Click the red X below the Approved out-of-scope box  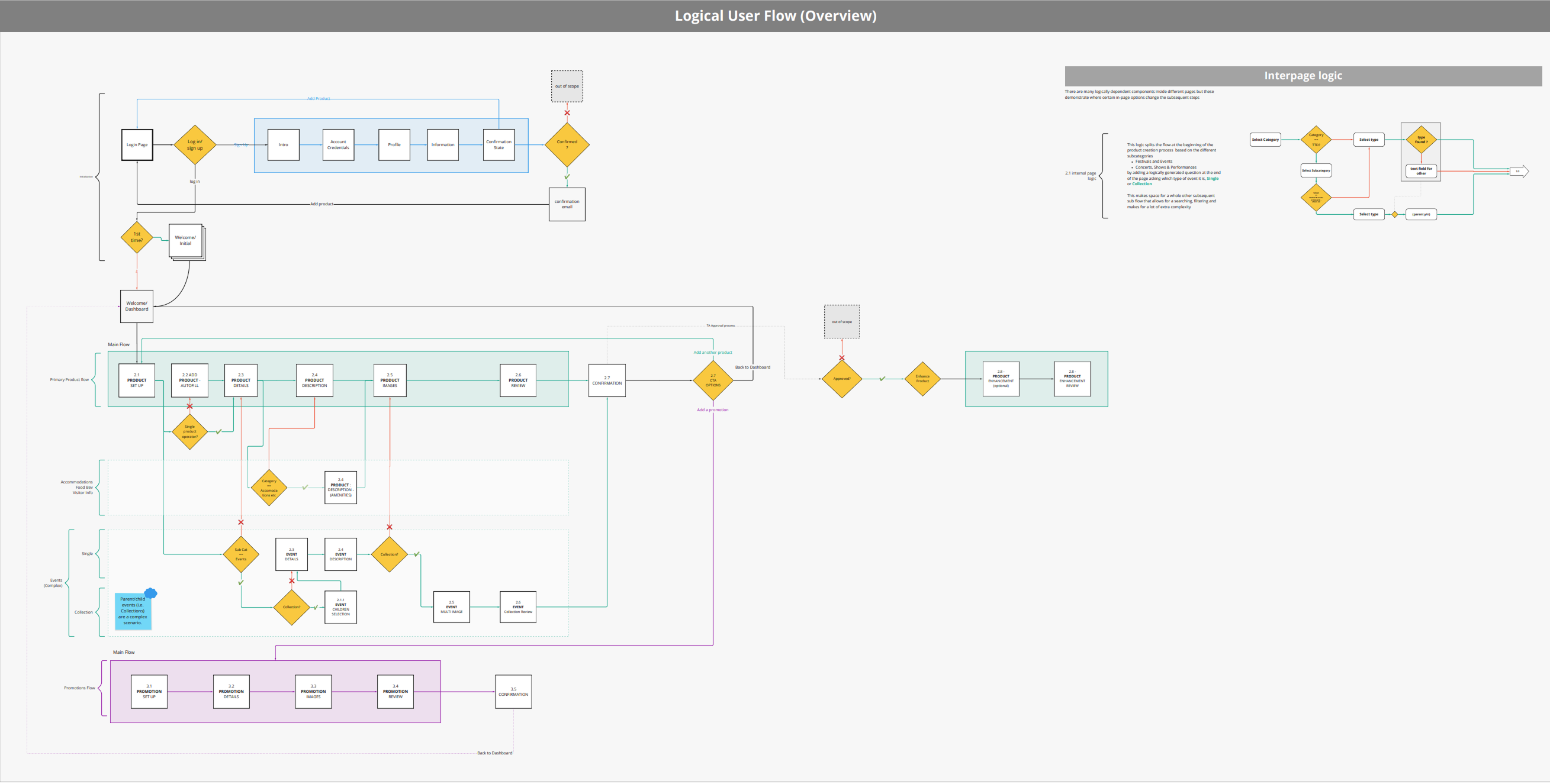(842, 359)
